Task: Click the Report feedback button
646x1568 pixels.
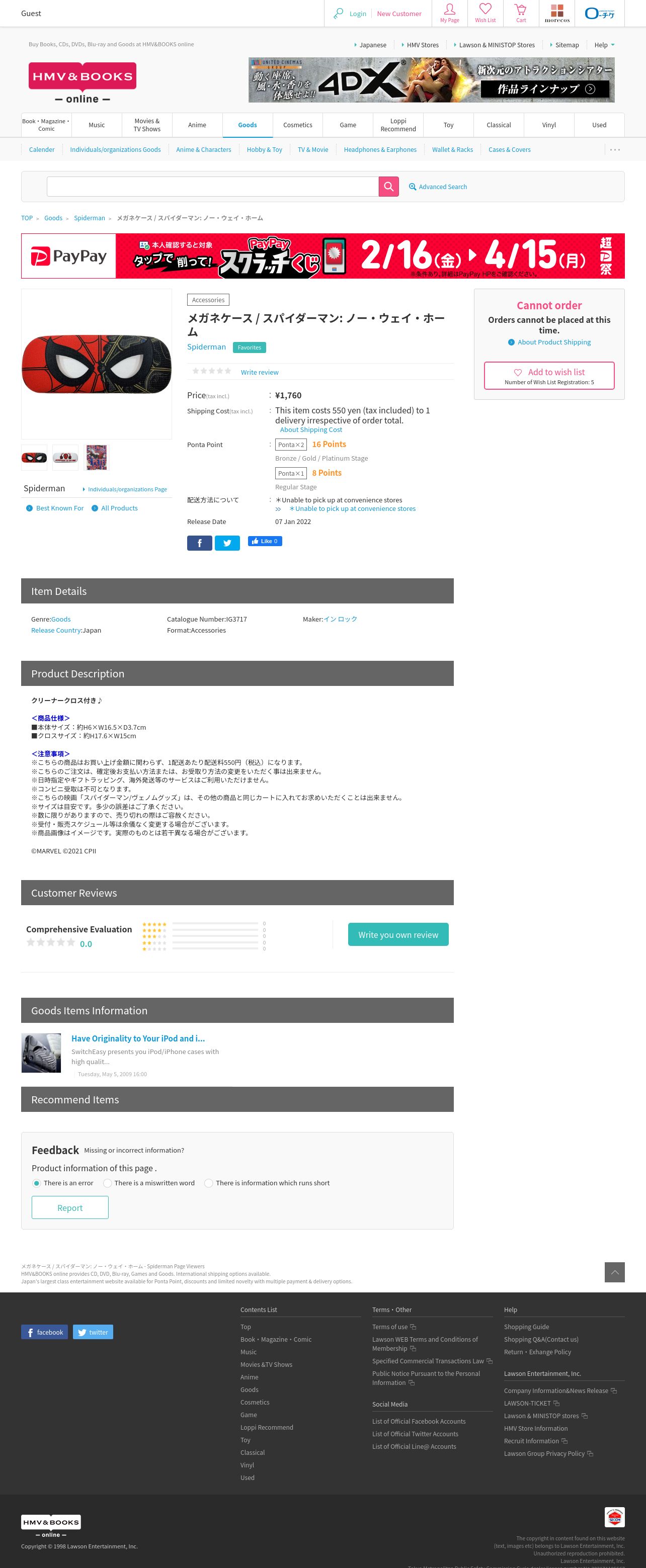Action: pyautogui.click(x=70, y=1207)
